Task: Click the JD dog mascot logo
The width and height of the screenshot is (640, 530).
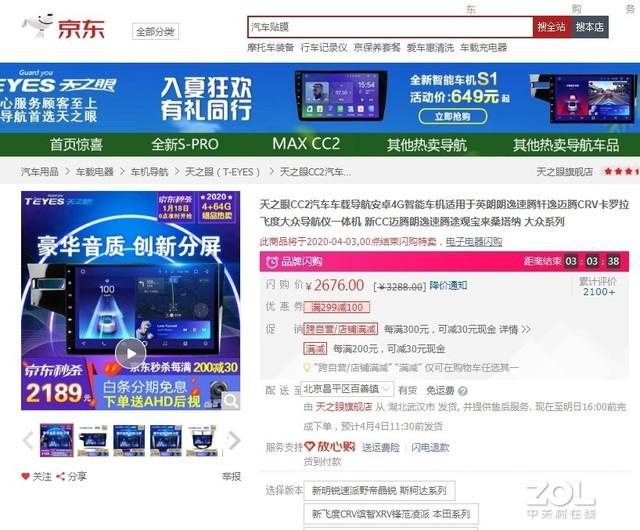Action: tap(38, 25)
